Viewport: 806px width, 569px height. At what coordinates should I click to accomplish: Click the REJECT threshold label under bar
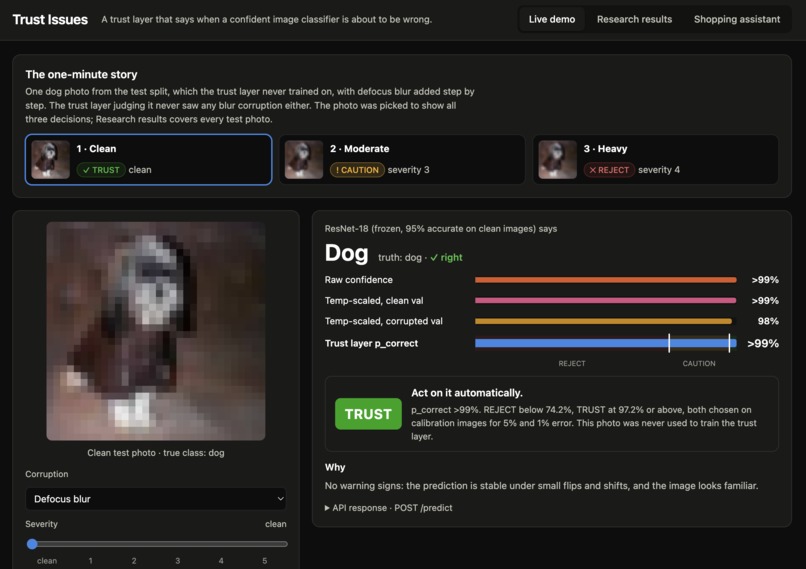(572, 363)
